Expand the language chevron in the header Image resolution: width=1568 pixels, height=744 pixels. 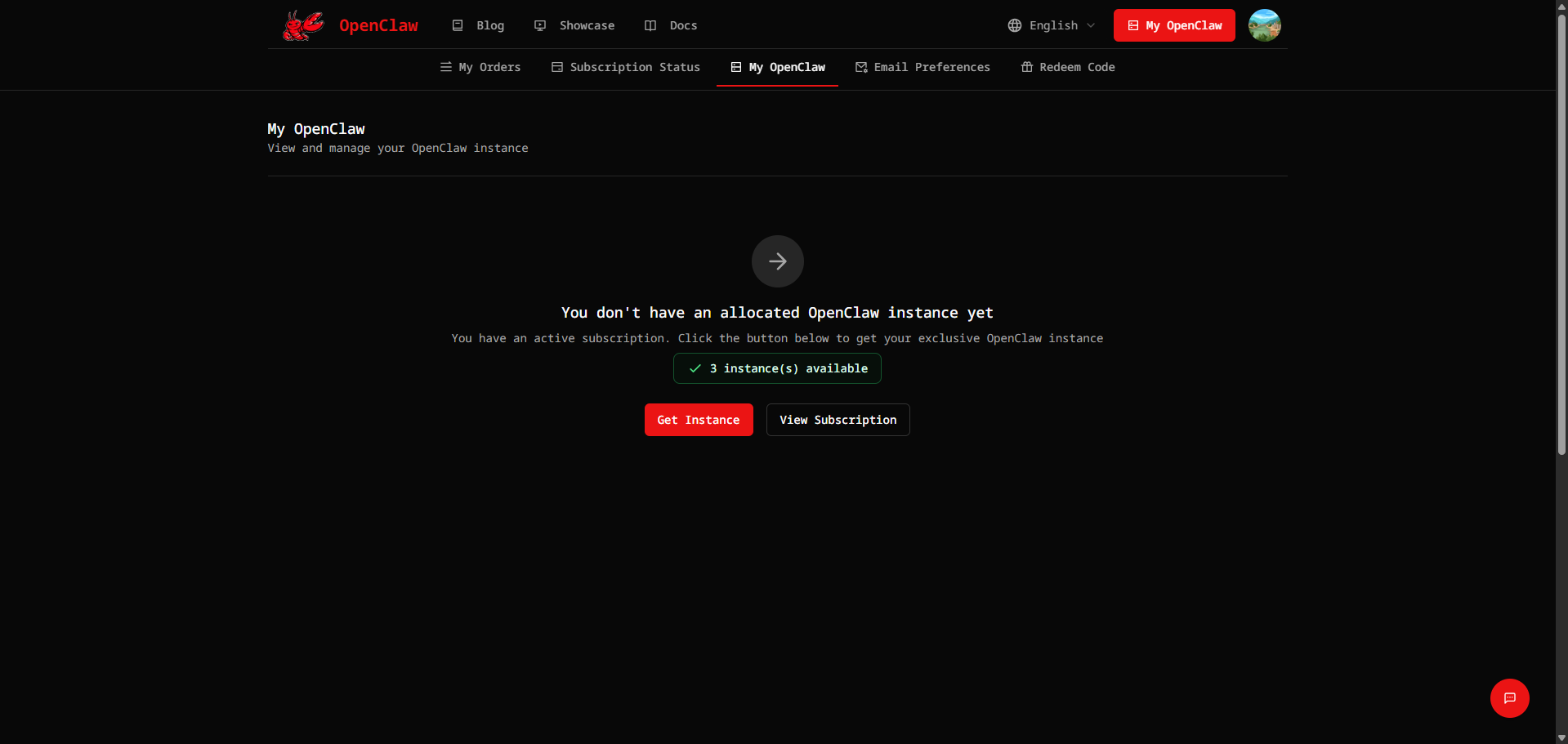pyautogui.click(x=1092, y=25)
